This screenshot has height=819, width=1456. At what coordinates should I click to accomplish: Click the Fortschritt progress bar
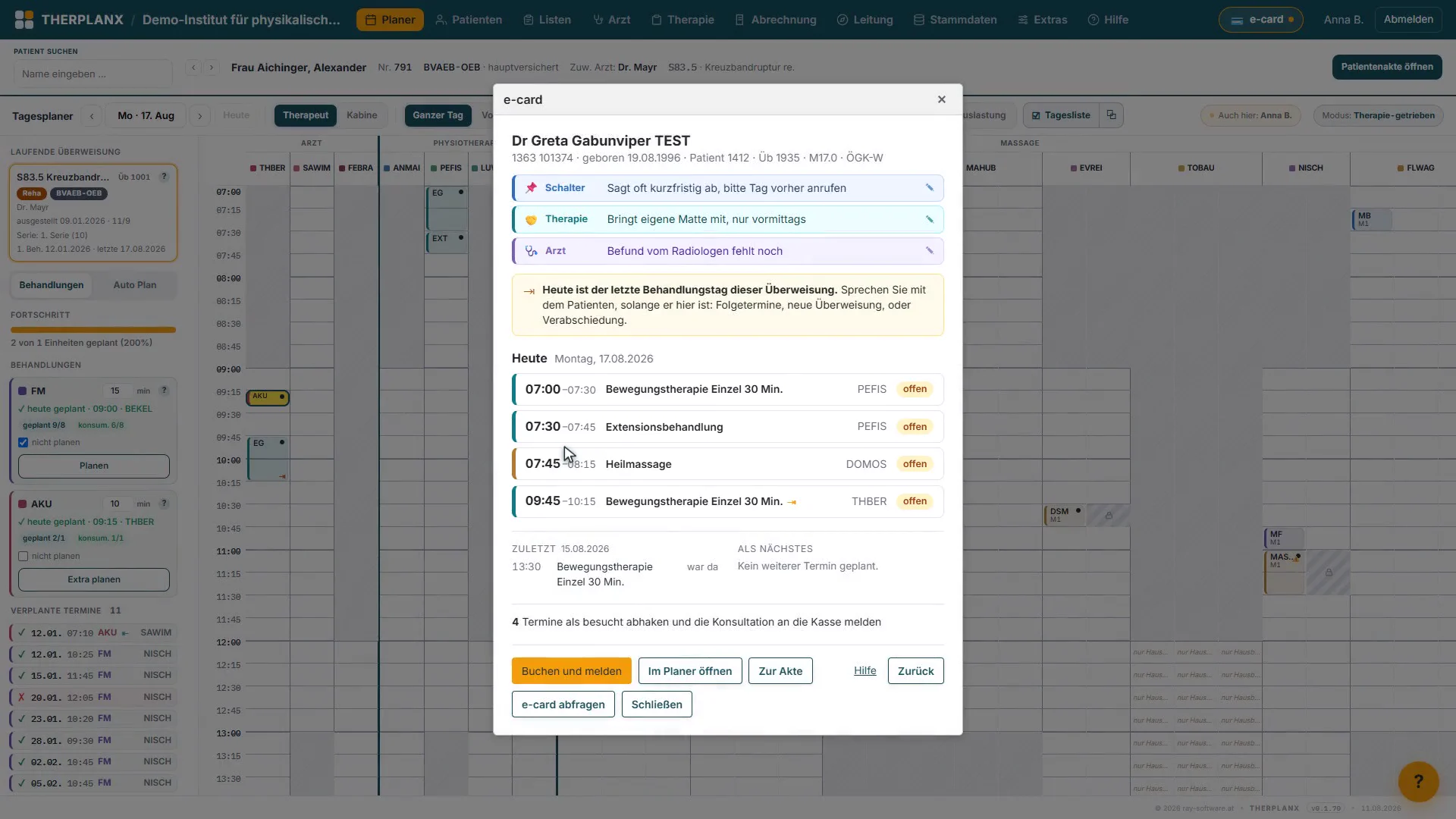coord(93,330)
